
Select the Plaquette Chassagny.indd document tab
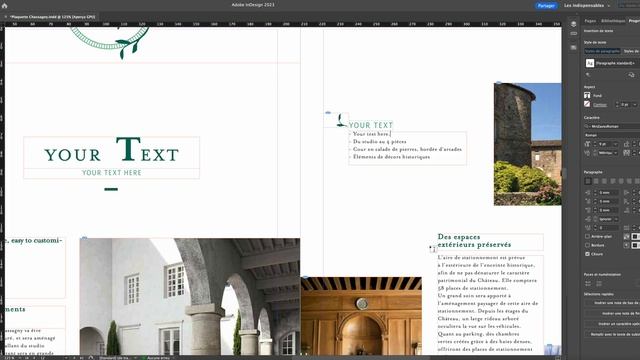click(x=52, y=17)
